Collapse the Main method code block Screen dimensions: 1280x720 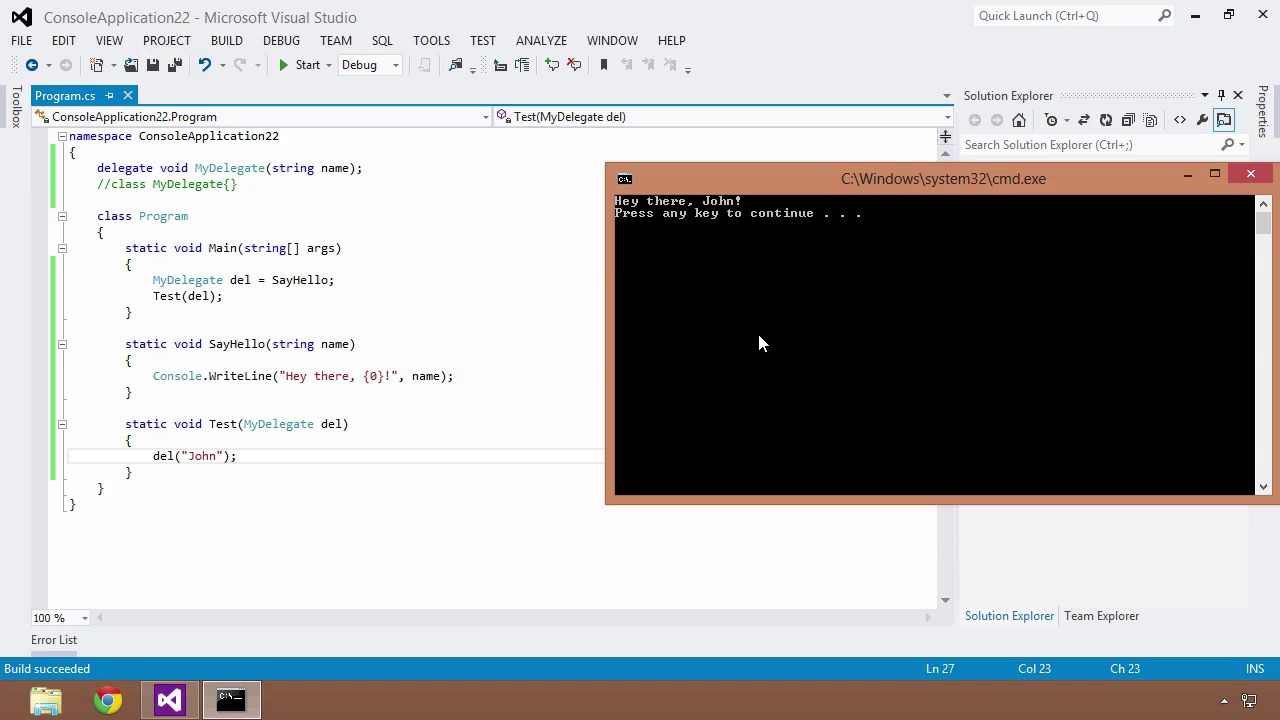tap(62, 248)
